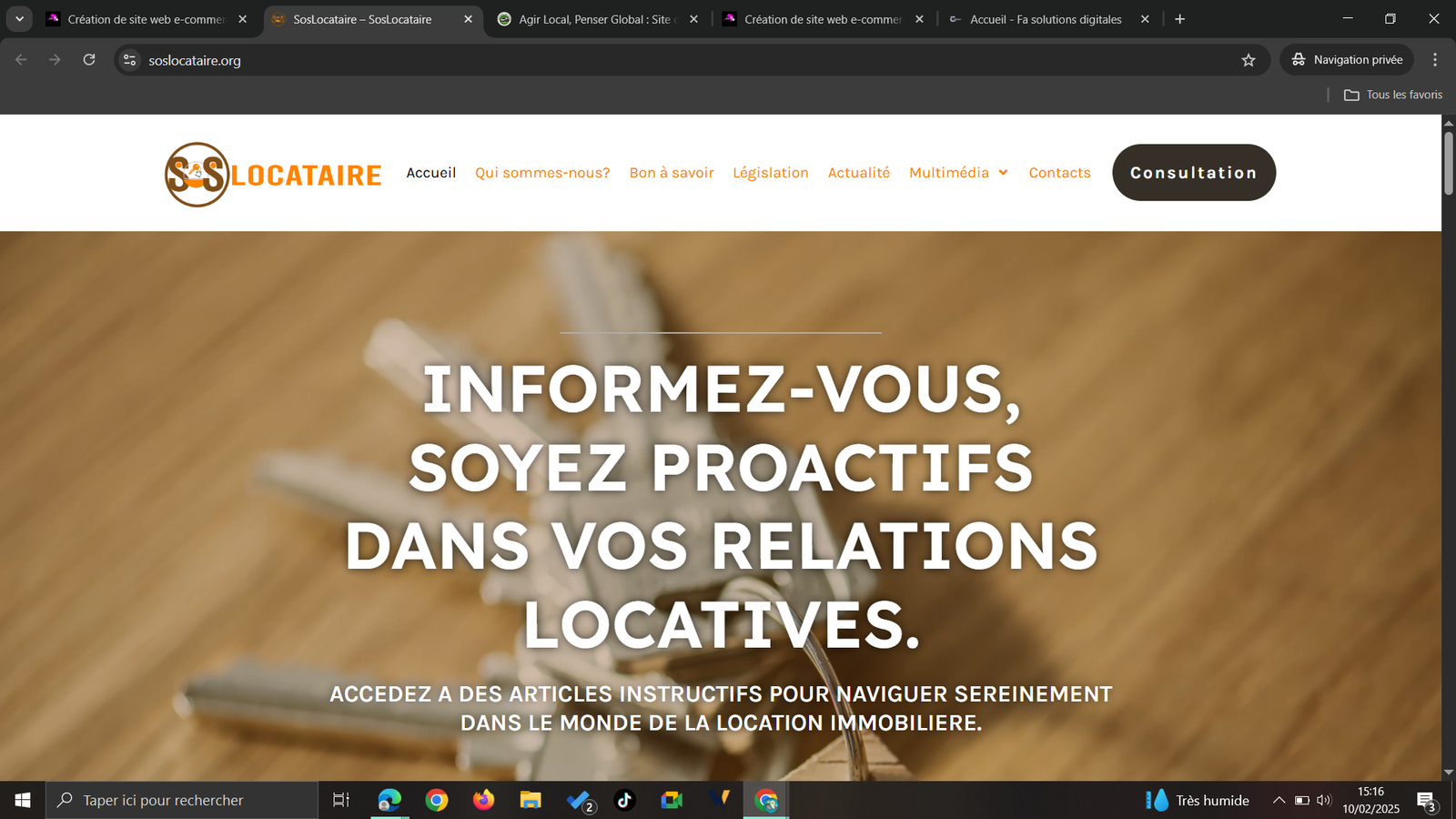Open Firefox from the taskbar
This screenshot has width=1456, height=819.
[483, 800]
